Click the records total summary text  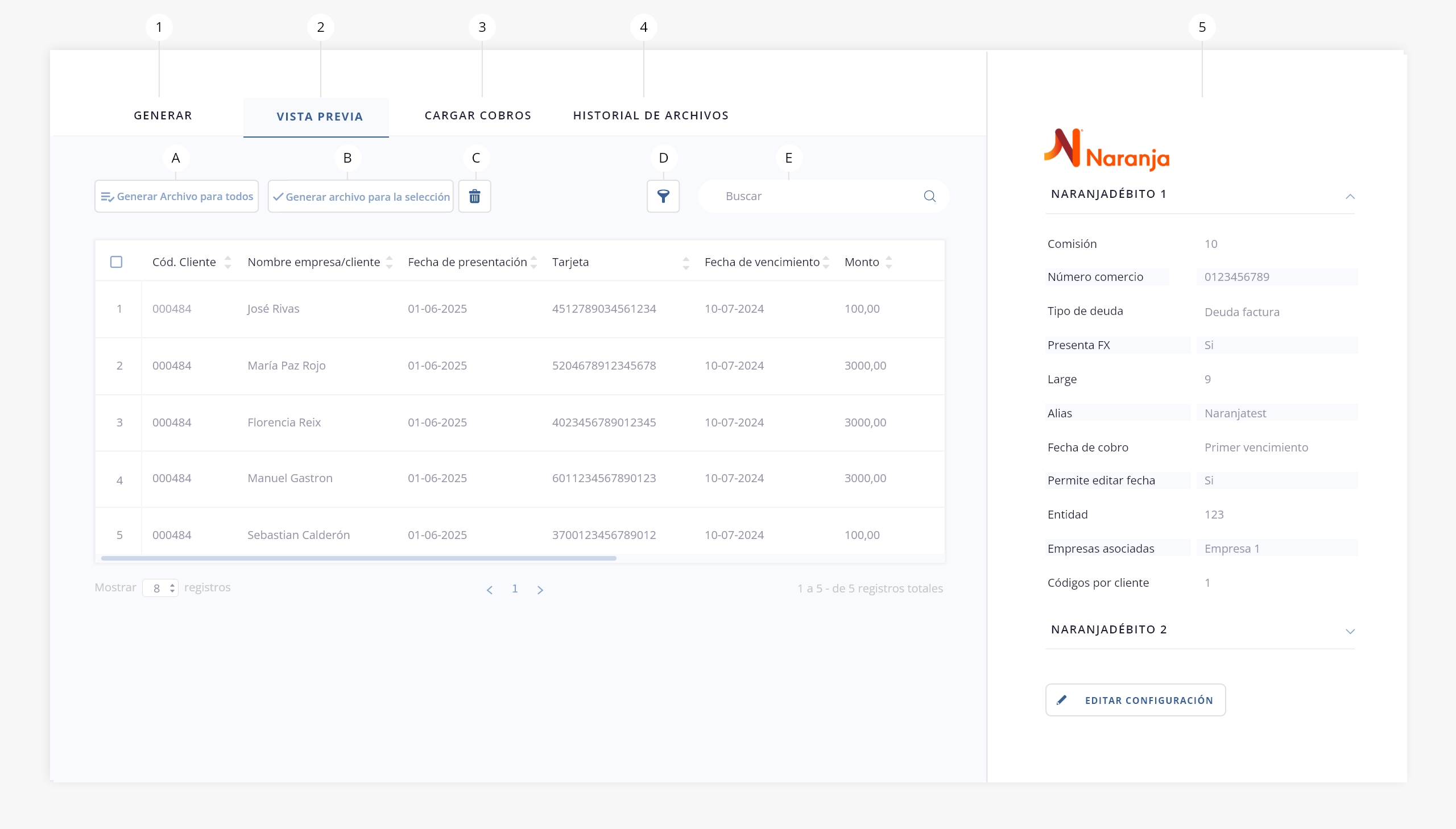click(870, 588)
